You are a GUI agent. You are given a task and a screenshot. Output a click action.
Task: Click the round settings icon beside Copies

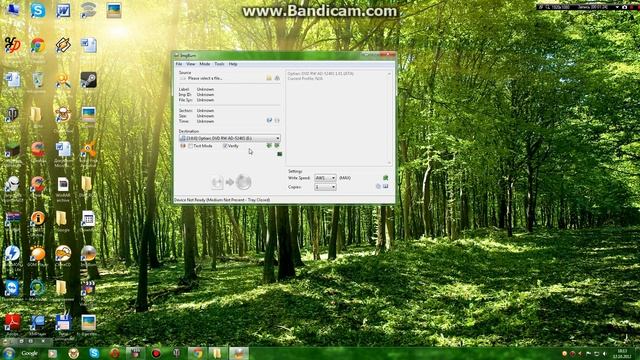click(378, 187)
